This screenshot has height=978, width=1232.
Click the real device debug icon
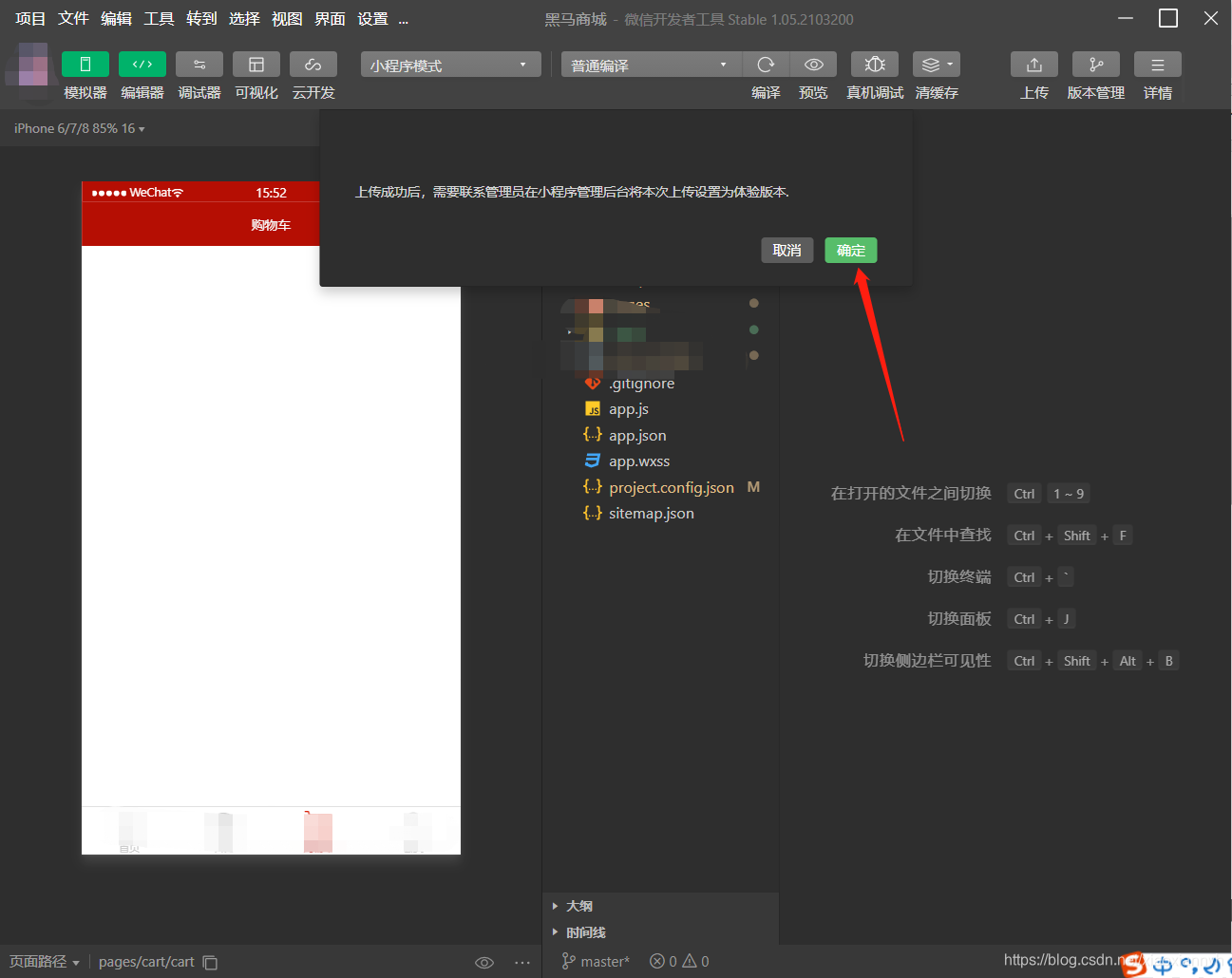click(875, 64)
